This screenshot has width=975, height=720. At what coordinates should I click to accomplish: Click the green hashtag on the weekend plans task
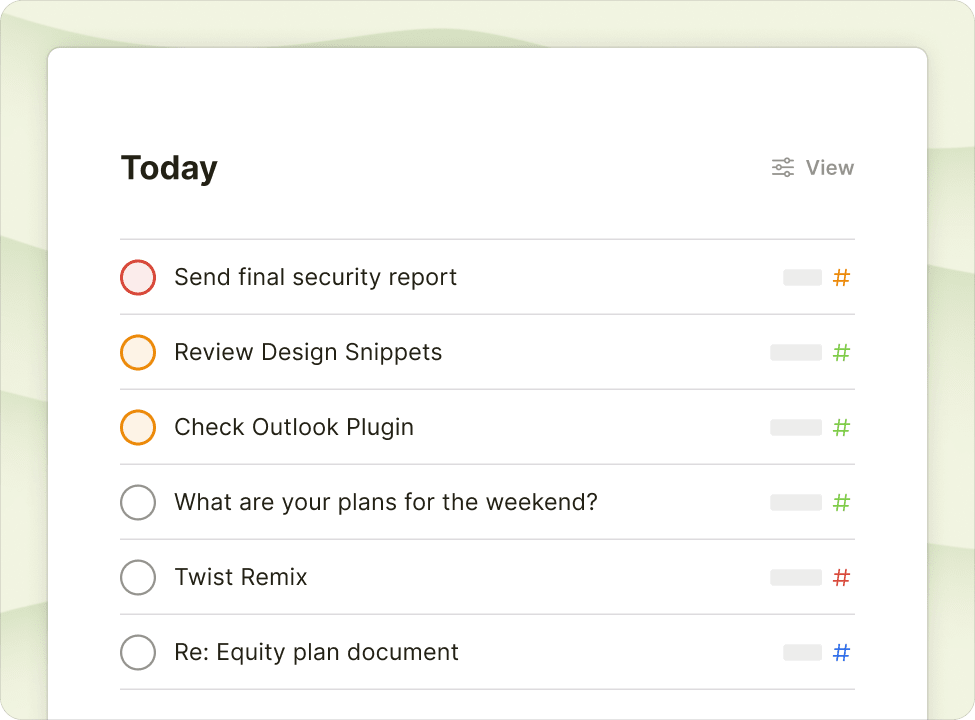pos(840,503)
